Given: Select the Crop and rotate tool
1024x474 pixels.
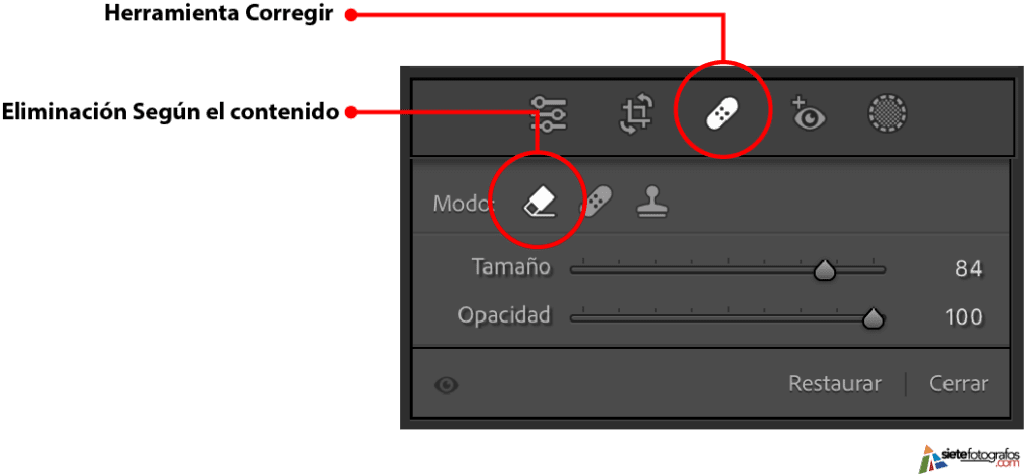Looking at the screenshot, I should (636, 114).
